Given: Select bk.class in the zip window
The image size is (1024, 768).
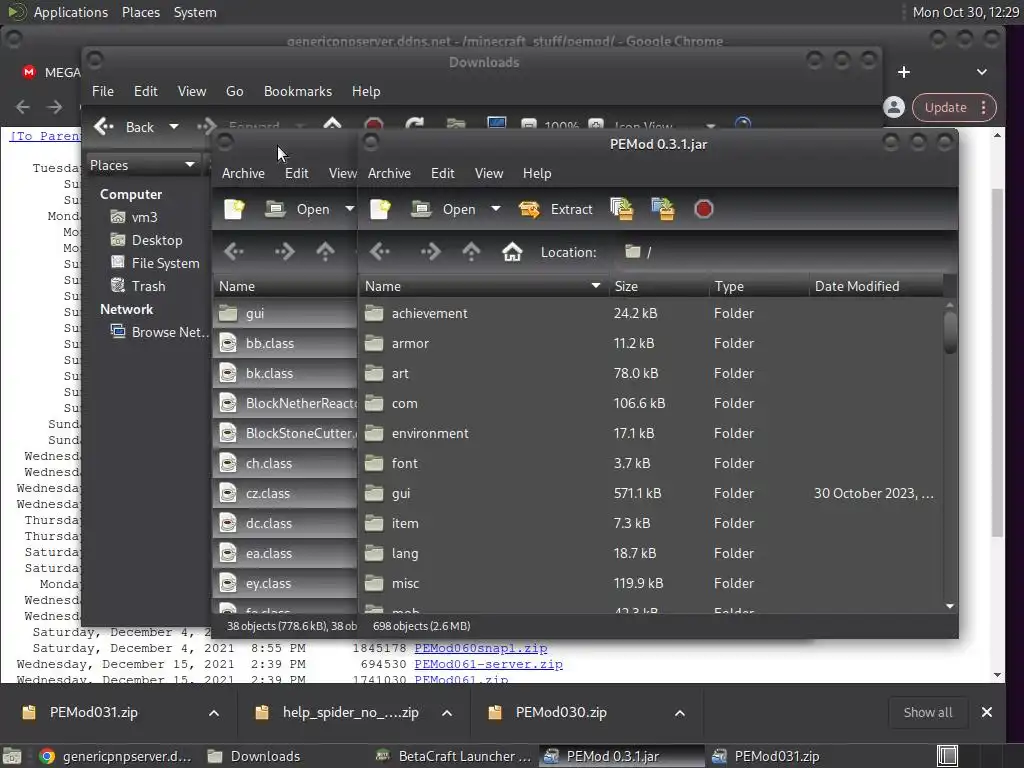Looking at the screenshot, I should (x=285, y=374).
